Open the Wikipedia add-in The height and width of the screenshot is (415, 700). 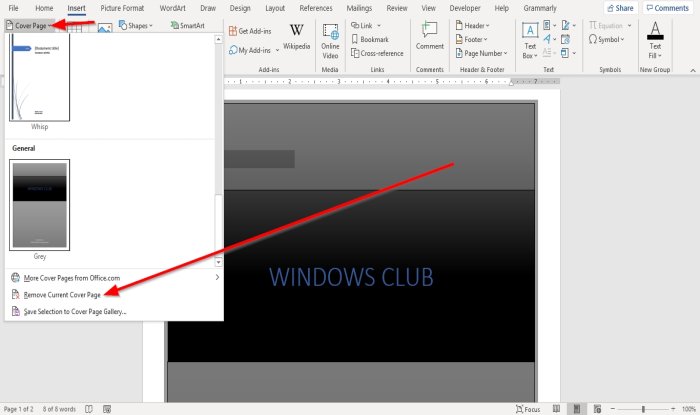(x=296, y=37)
